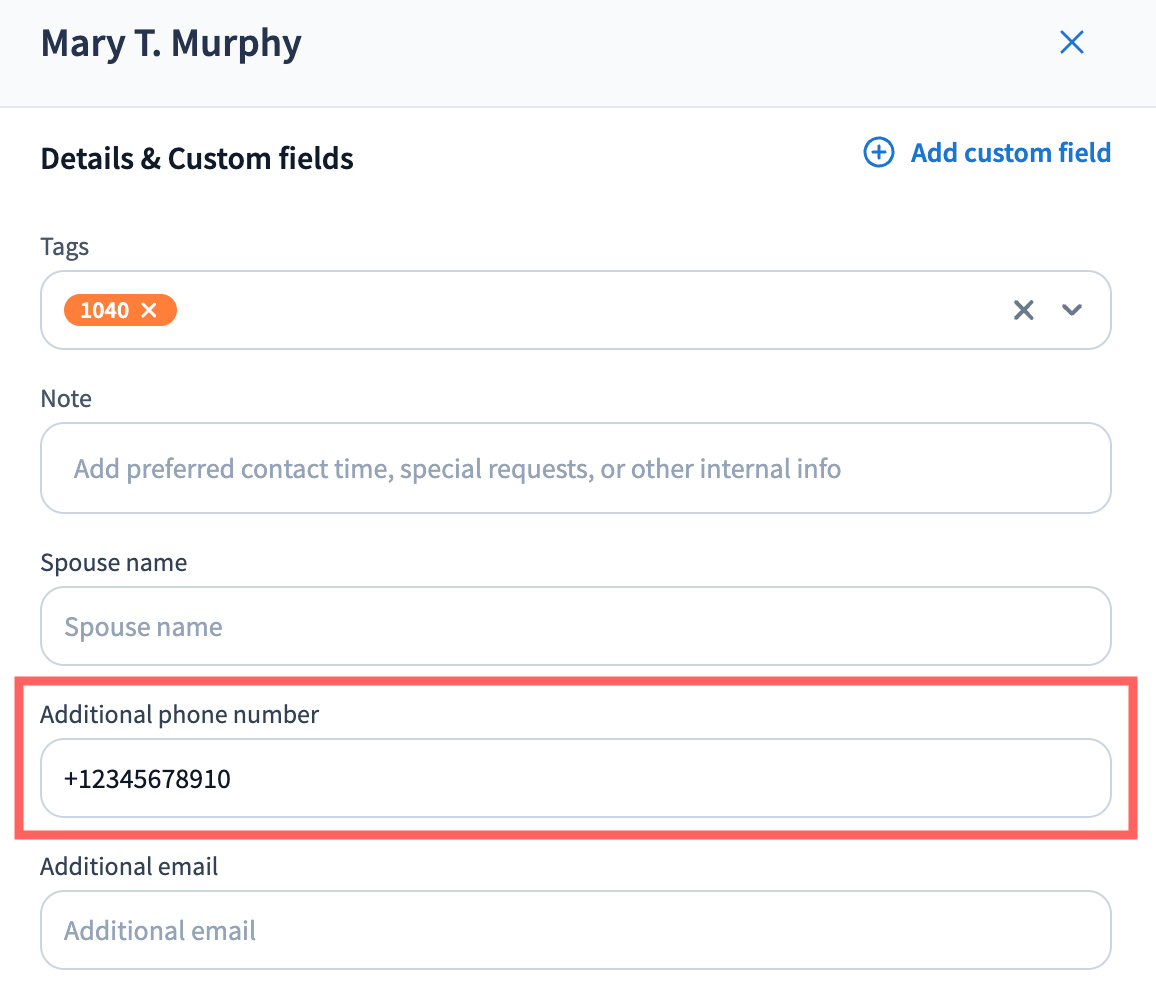Click into the Spouse name input

coord(575,627)
